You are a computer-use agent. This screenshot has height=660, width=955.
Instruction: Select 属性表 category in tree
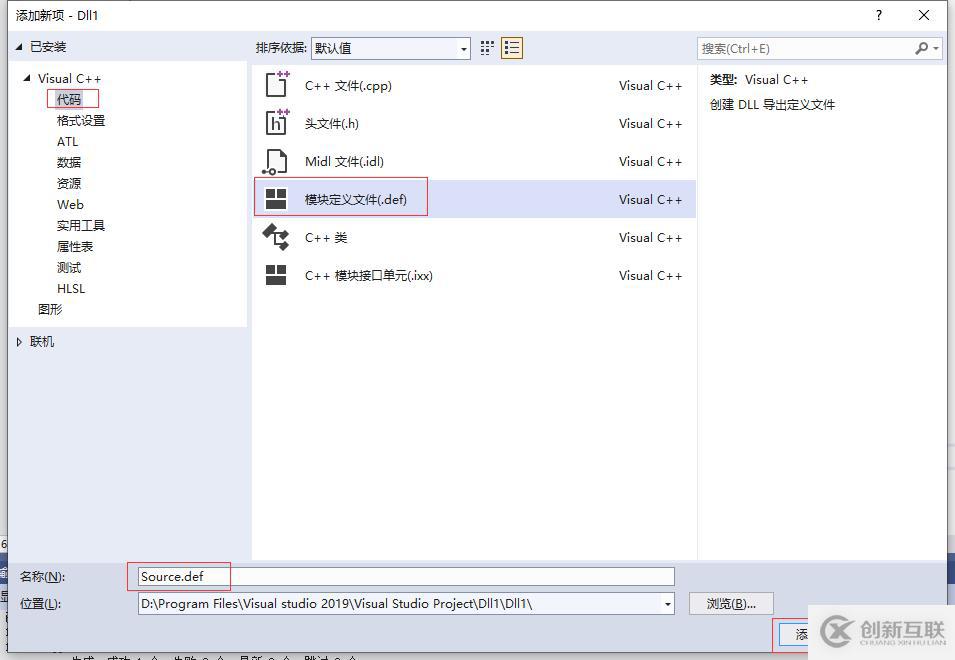(x=75, y=247)
